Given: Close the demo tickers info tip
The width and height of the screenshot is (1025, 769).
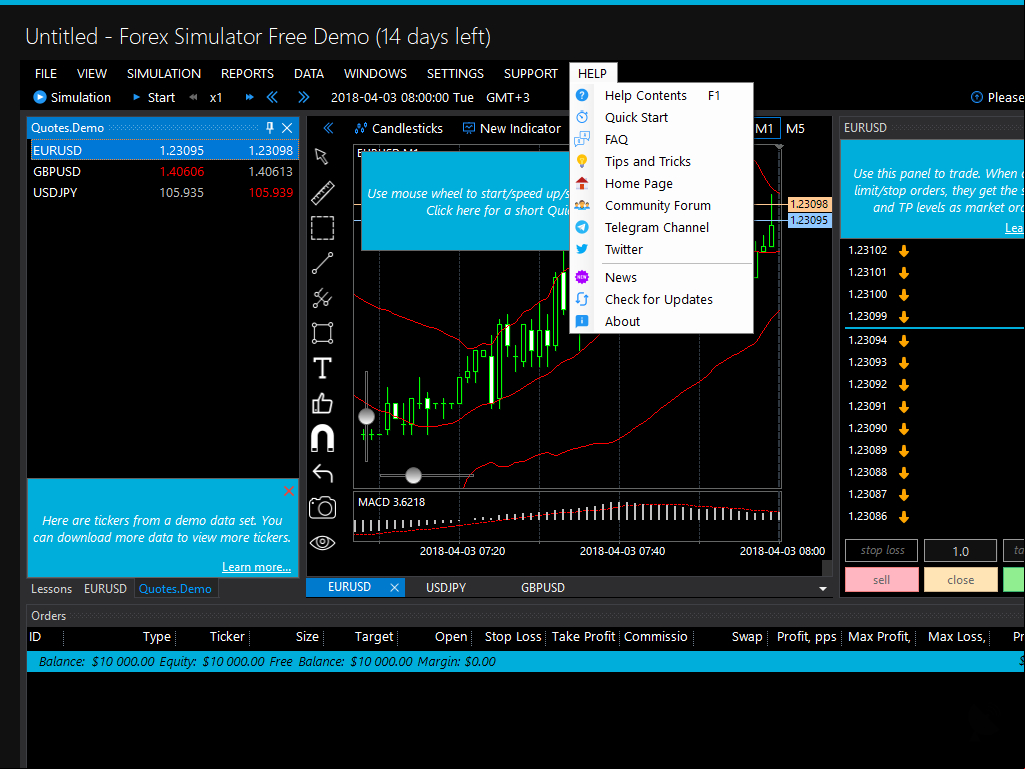Looking at the screenshot, I should pyautogui.click(x=289, y=491).
